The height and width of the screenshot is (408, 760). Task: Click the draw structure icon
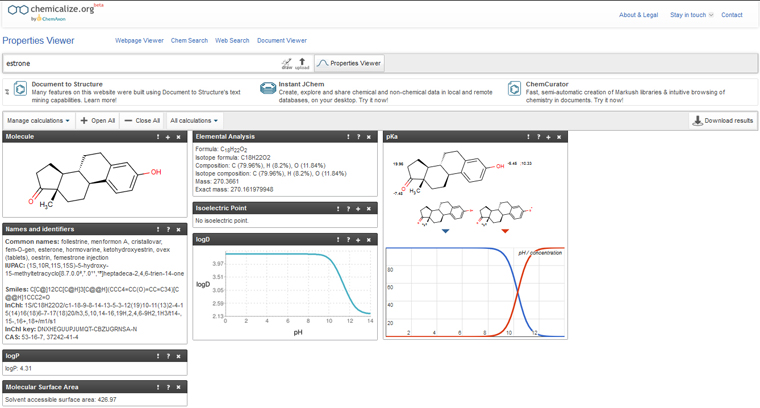coord(287,62)
